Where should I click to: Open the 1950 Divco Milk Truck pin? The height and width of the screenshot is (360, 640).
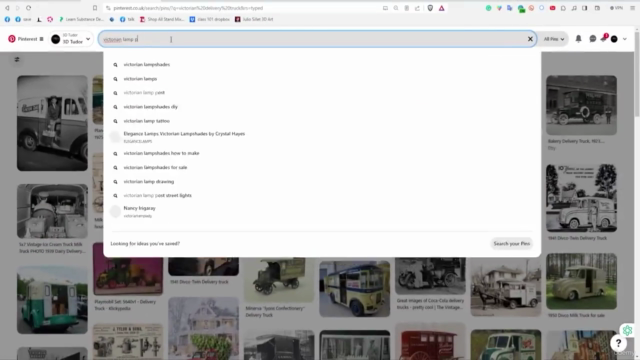click(x=581, y=281)
